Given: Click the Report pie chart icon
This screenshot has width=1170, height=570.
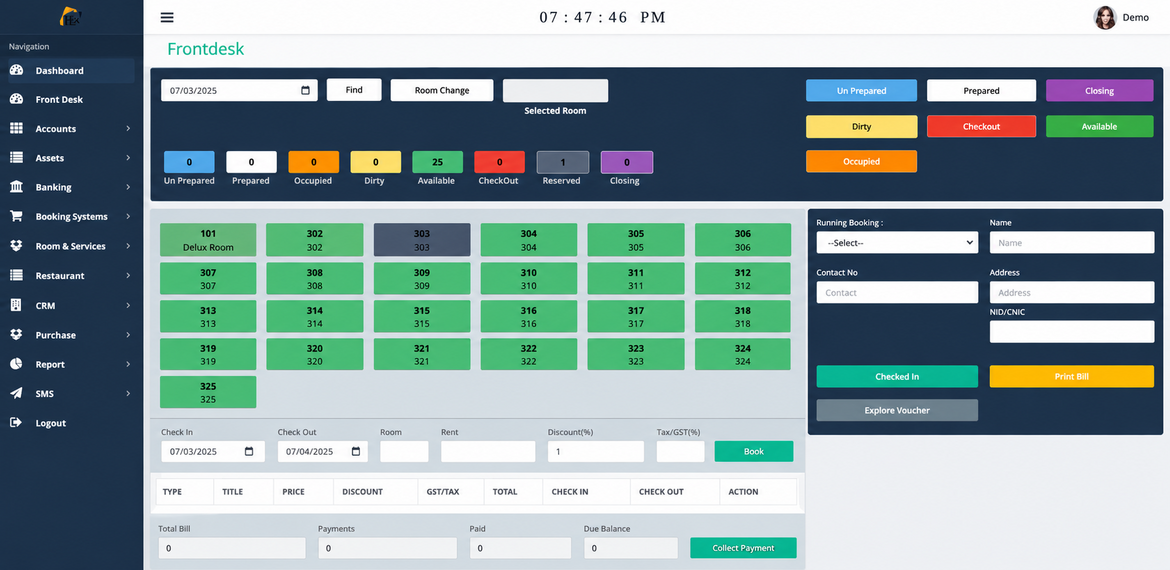Looking at the screenshot, I should pos(16,364).
